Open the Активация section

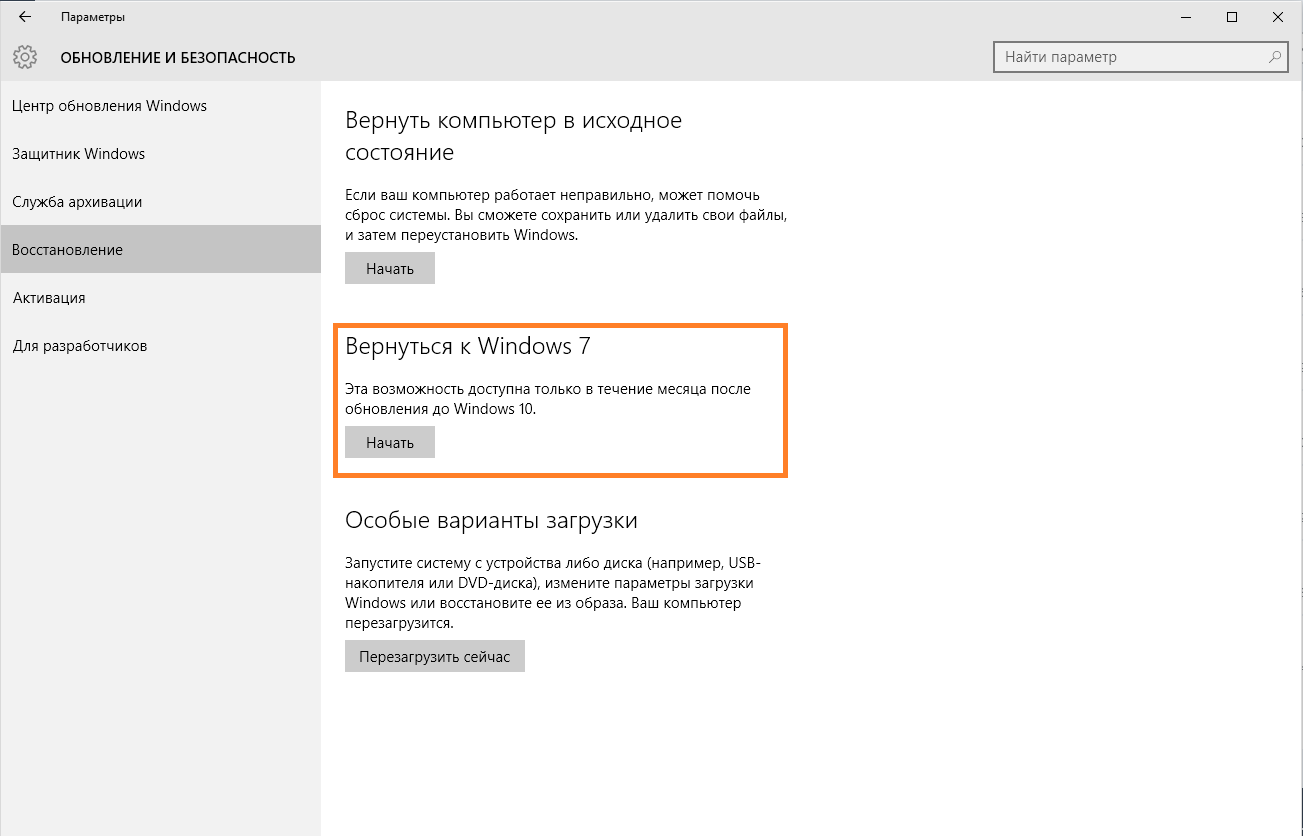point(49,298)
